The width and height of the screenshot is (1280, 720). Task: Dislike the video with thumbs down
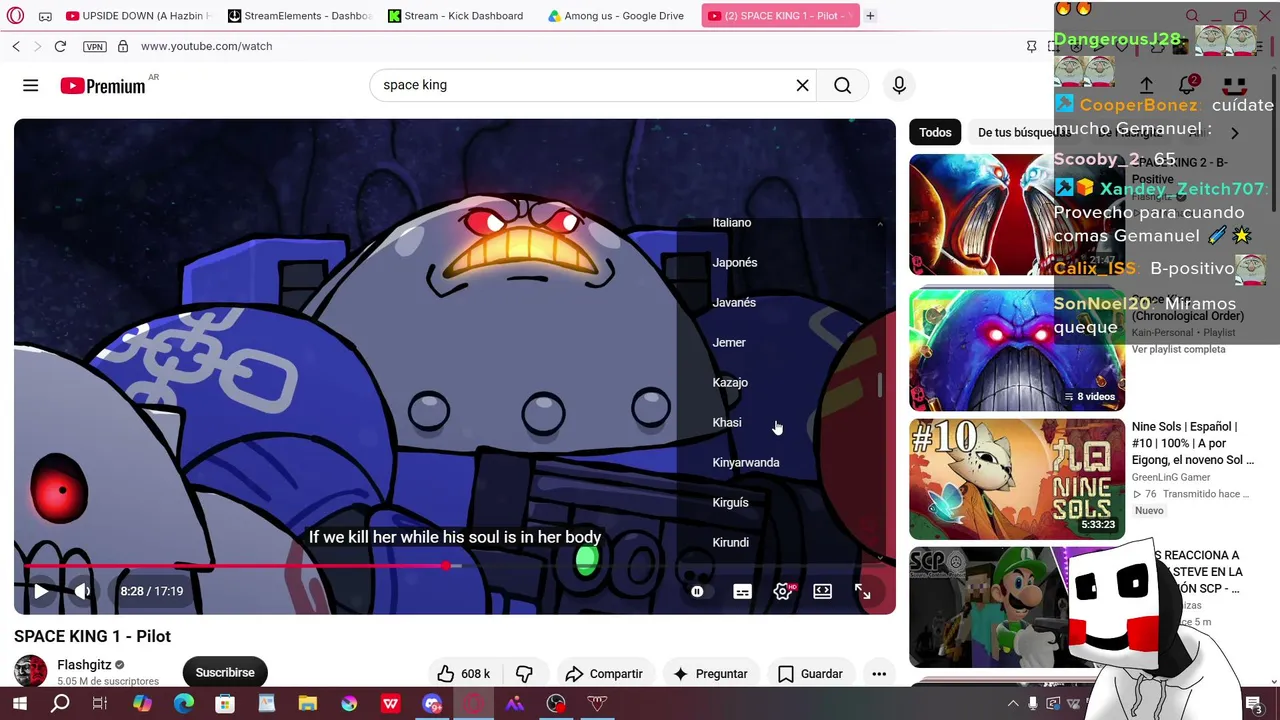pyautogui.click(x=524, y=674)
